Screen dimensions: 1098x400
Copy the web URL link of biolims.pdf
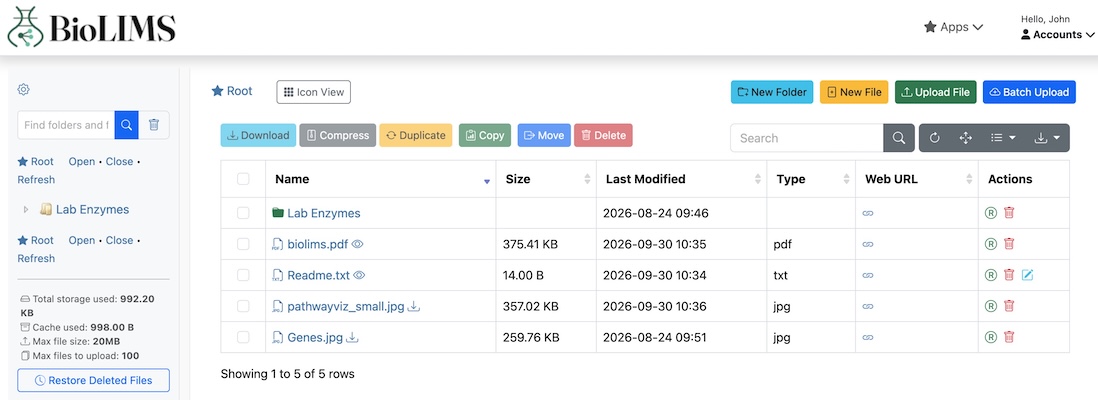tap(868, 244)
